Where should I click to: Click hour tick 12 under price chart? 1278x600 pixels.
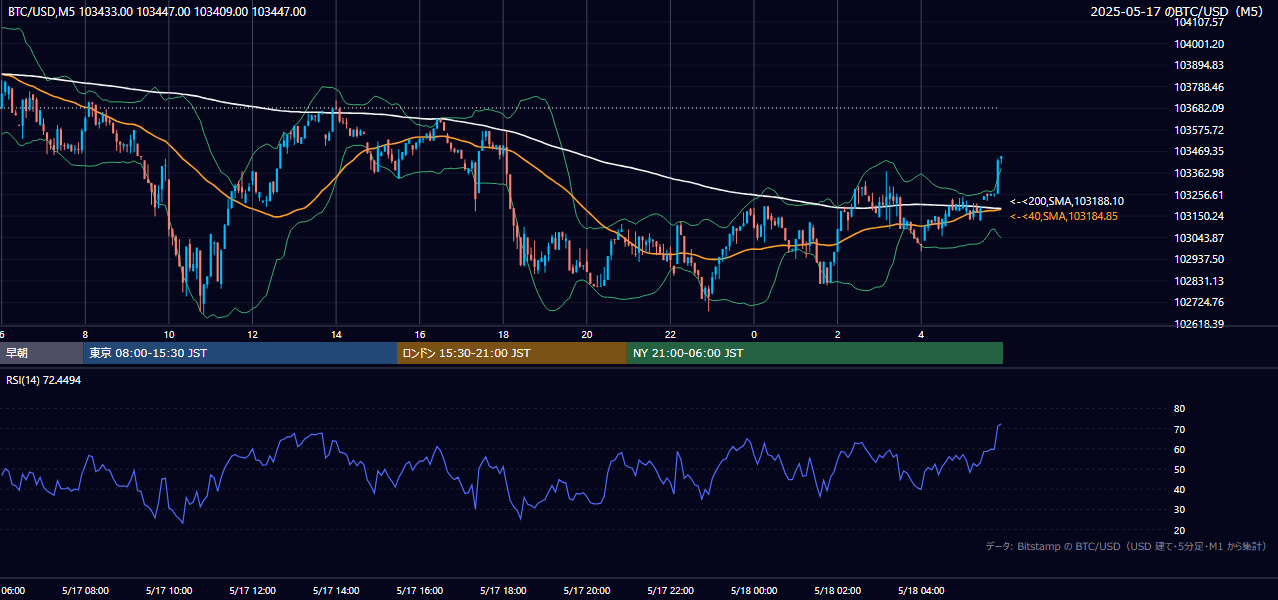click(x=252, y=334)
